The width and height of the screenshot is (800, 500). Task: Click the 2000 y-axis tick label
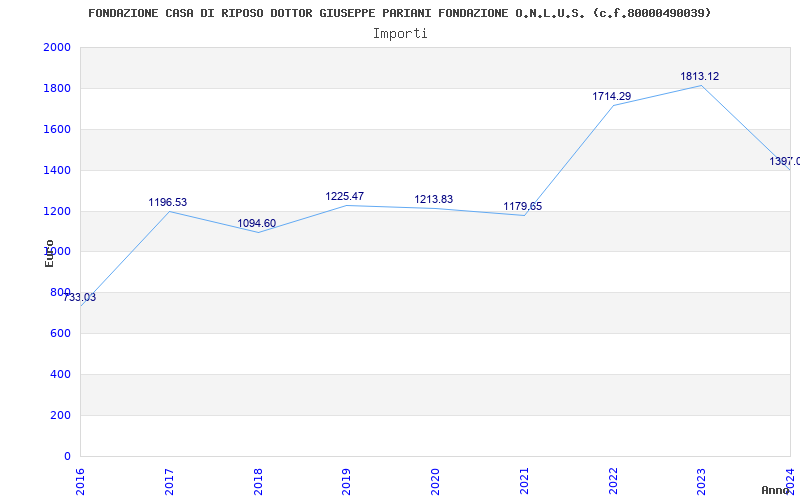point(57,47)
